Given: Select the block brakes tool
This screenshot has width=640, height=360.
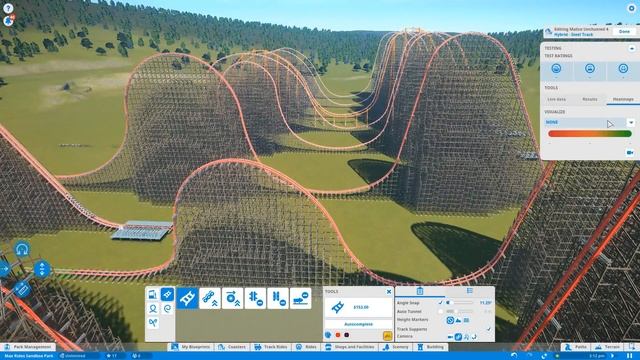Looking at the screenshot, I should pos(278,298).
